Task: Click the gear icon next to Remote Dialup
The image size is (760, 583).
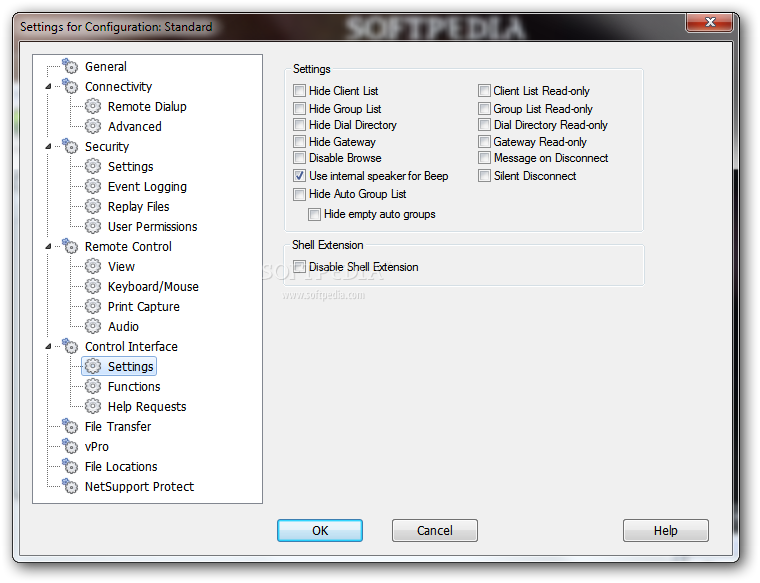Action: click(93, 106)
